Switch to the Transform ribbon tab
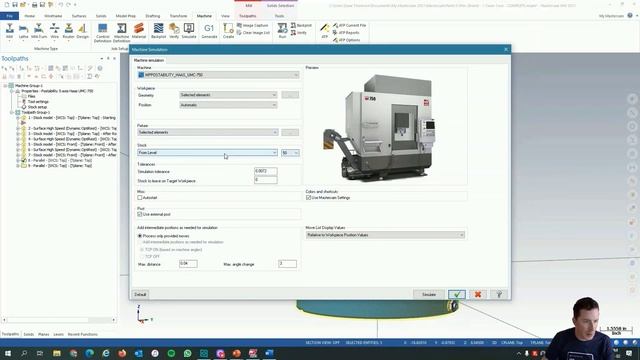640x360 pixels. [178, 16]
